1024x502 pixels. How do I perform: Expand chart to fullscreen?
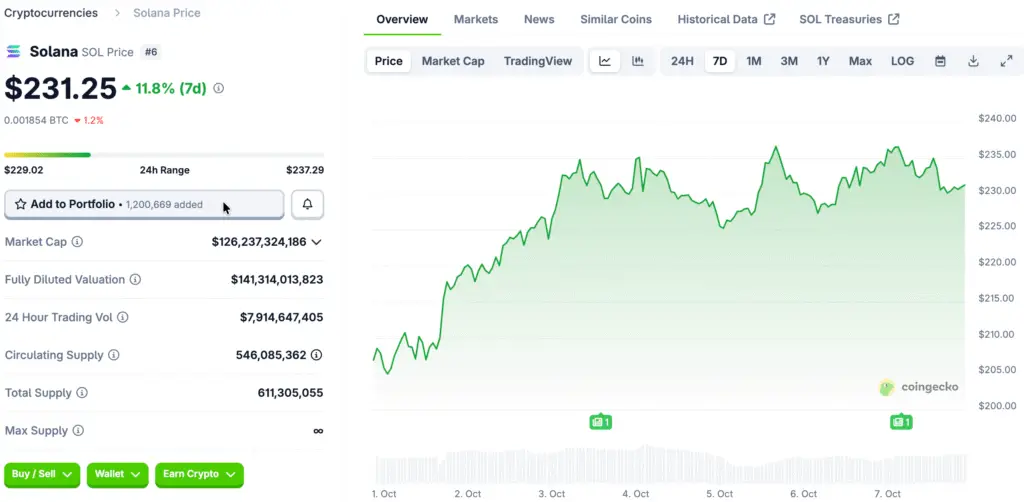coord(1006,61)
